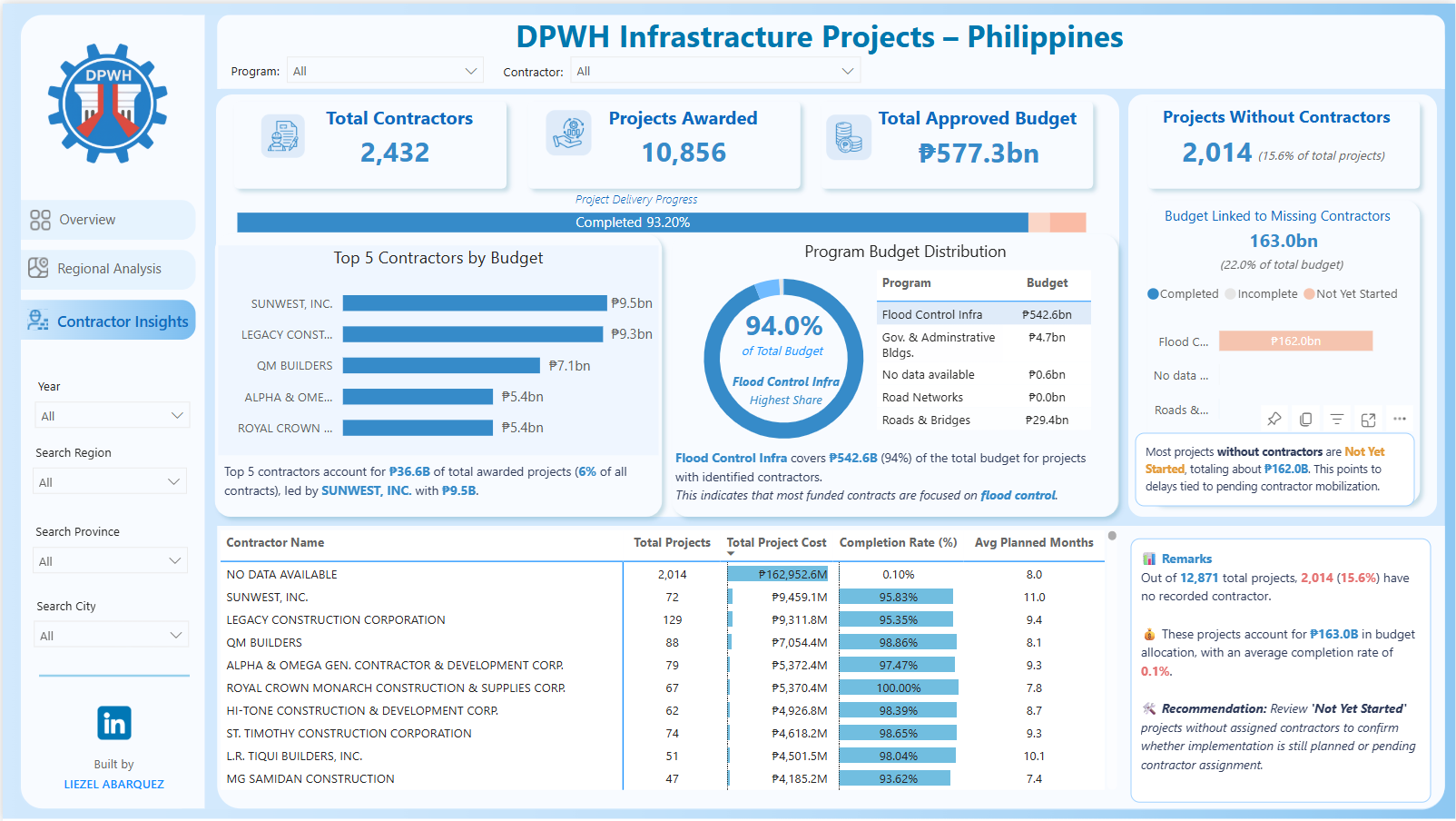Switch to Regional Analysis page
The height and width of the screenshot is (821, 1456).
click(109, 269)
